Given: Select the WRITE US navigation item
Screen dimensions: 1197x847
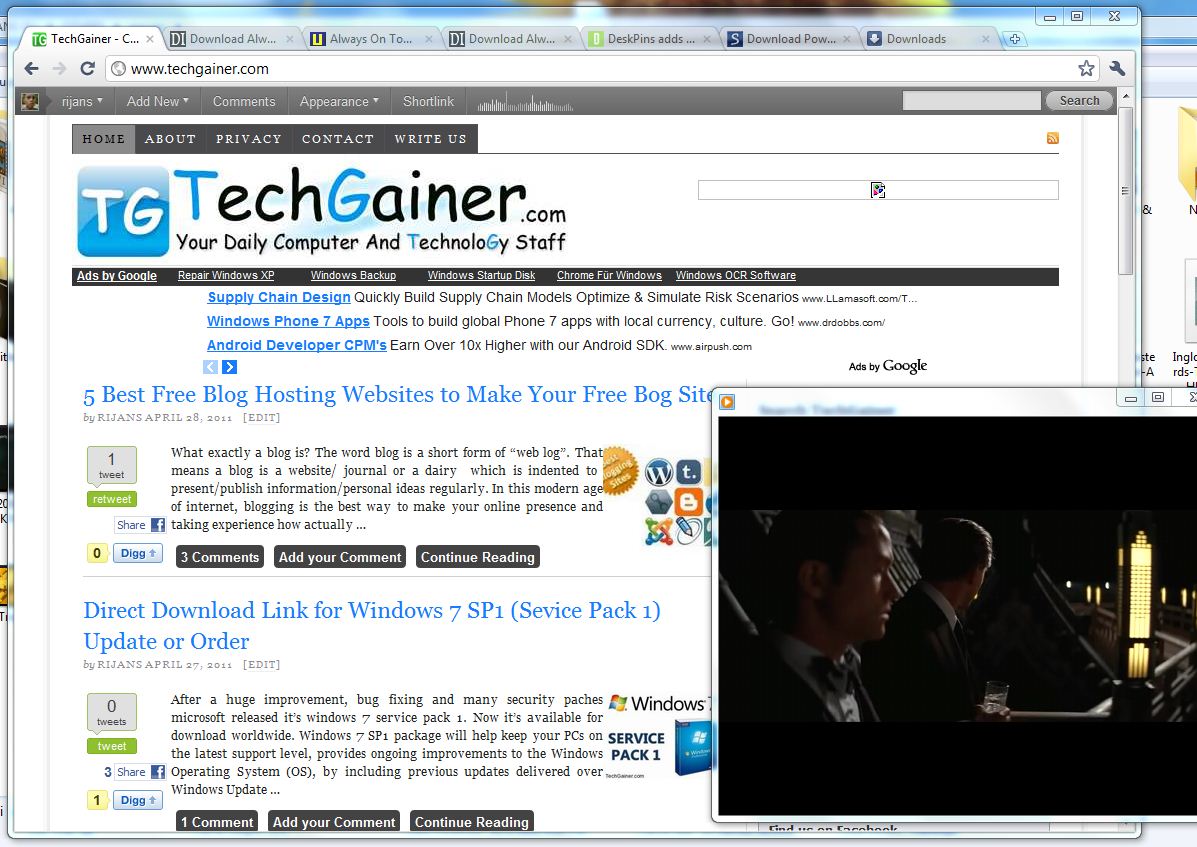Looking at the screenshot, I should [430, 139].
